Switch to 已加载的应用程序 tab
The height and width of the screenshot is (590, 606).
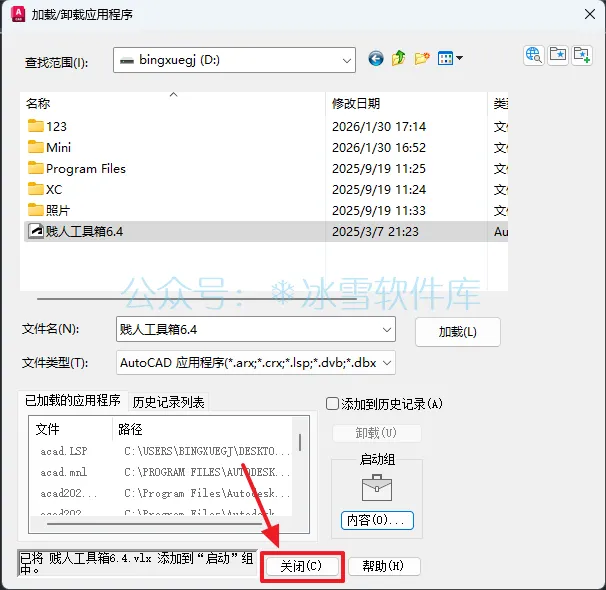tap(73, 401)
